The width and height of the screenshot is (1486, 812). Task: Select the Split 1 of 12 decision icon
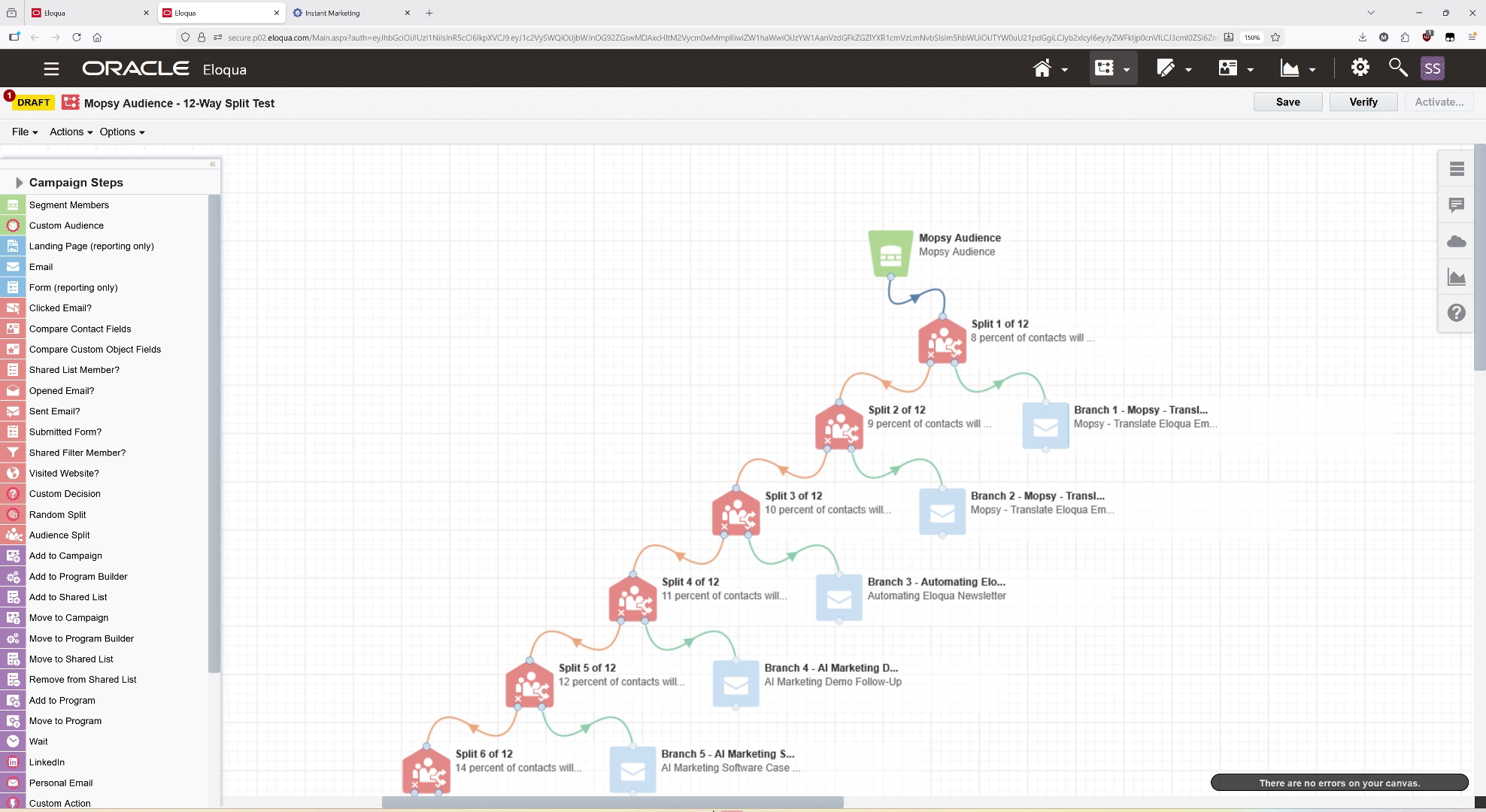coord(942,341)
